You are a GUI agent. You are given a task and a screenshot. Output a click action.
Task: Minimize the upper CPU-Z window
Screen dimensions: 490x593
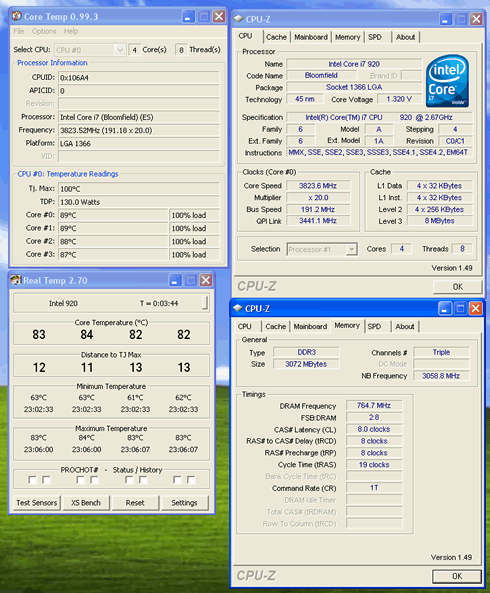point(445,19)
